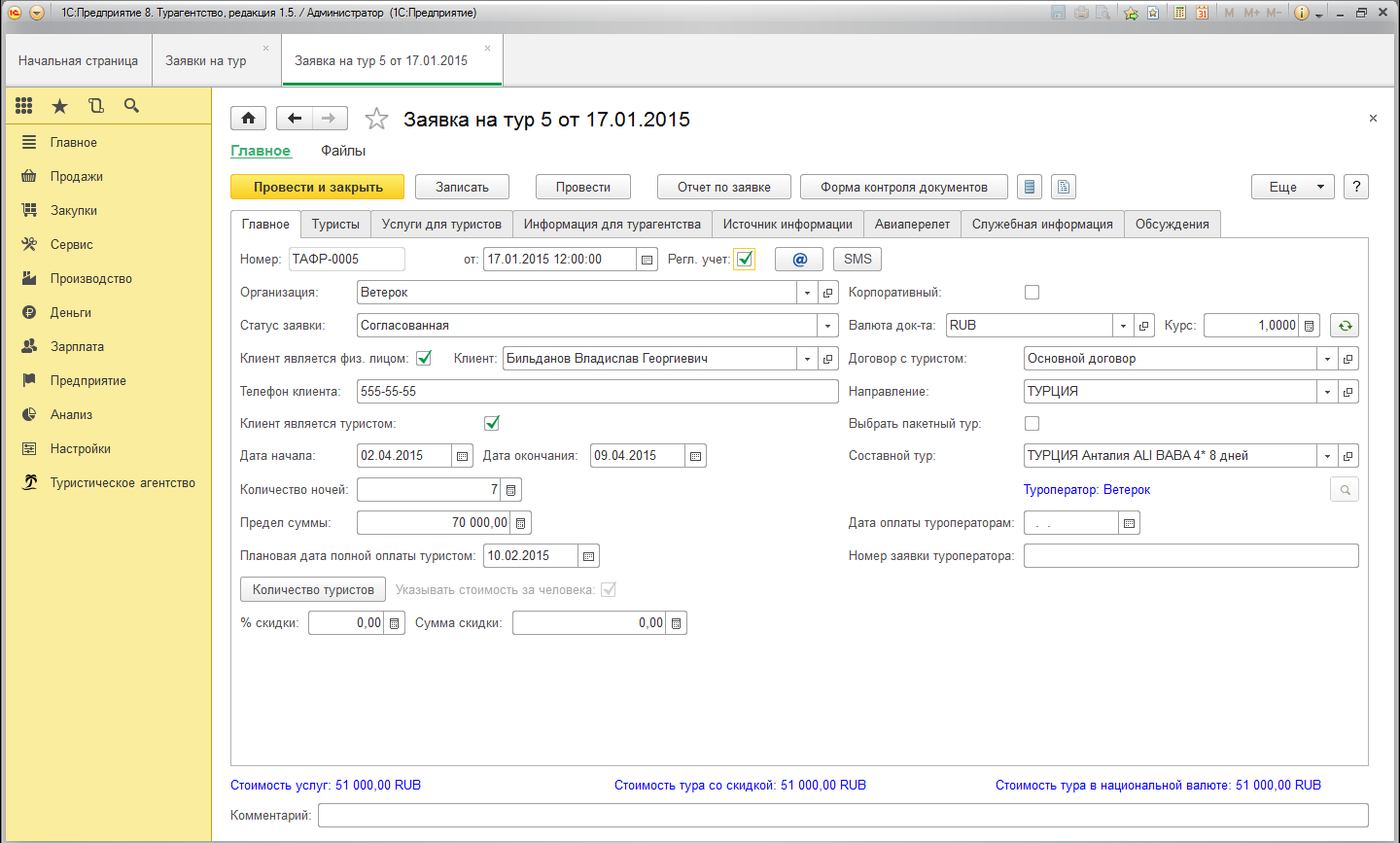Open the calendar for Дата оплаты туроператорам
Viewport: 1400px width, 843px height.
tap(1130, 523)
